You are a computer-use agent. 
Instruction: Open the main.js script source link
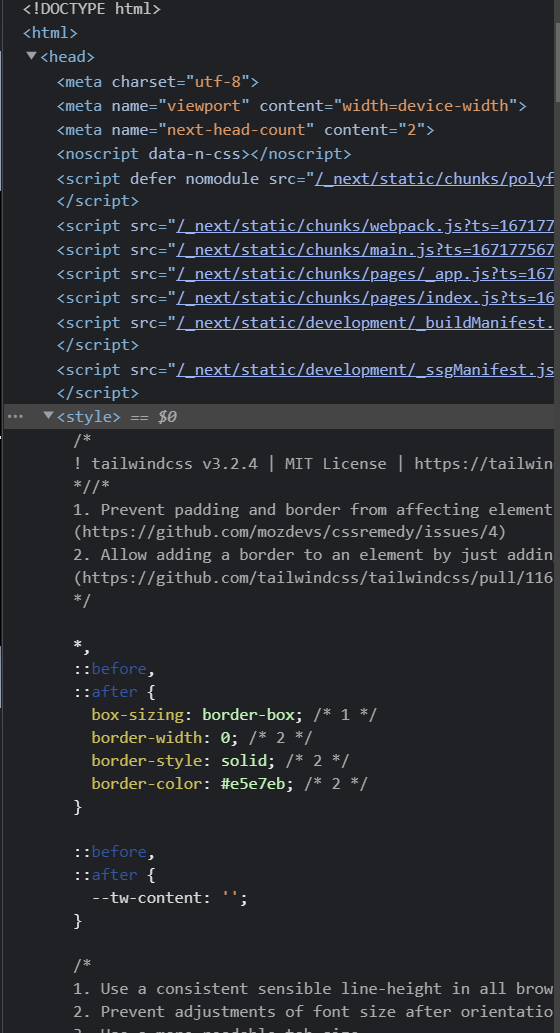[x=364, y=250]
